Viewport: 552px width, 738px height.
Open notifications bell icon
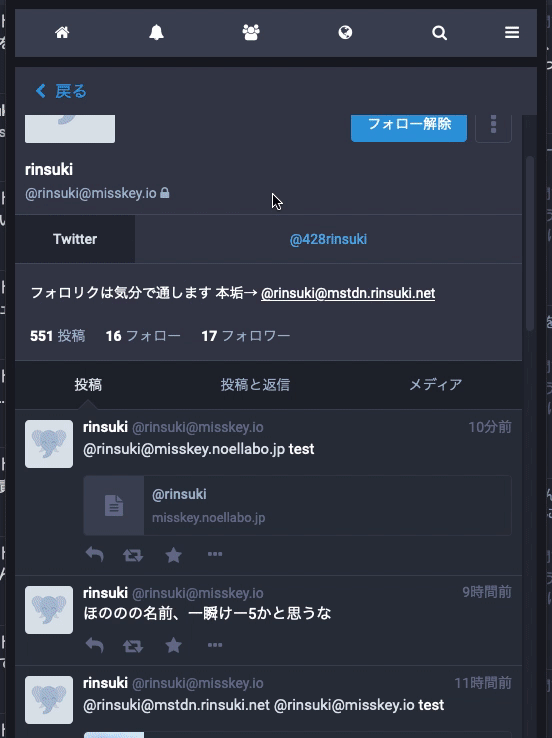pos(156,32)
